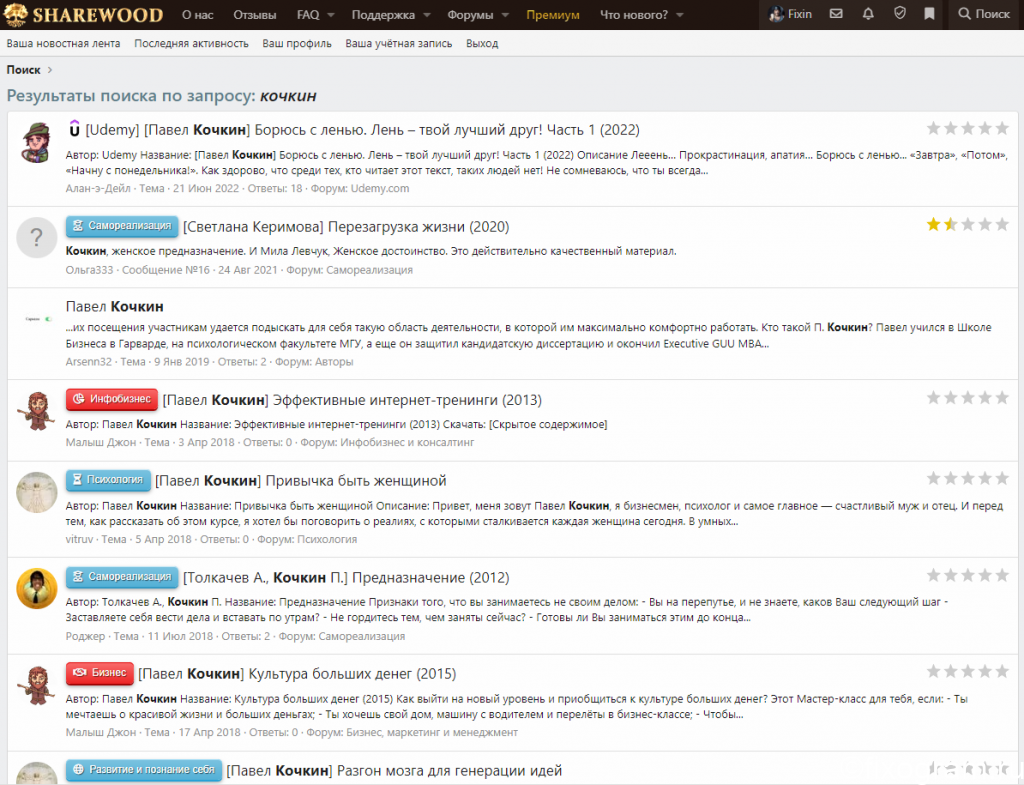Click Малыш Джон avatar beside Эффективные интернет-тренинги
The image size is (1024, 785).
click(x=37, y=411)
